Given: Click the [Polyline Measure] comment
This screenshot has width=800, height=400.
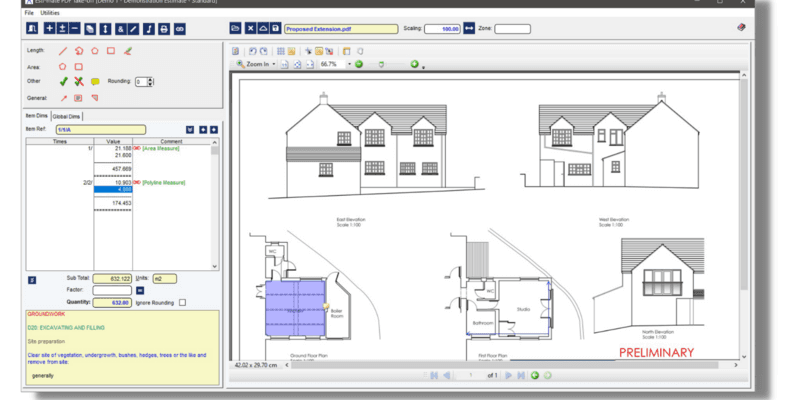Looking at the screenshot, I should tap(163, 183).
